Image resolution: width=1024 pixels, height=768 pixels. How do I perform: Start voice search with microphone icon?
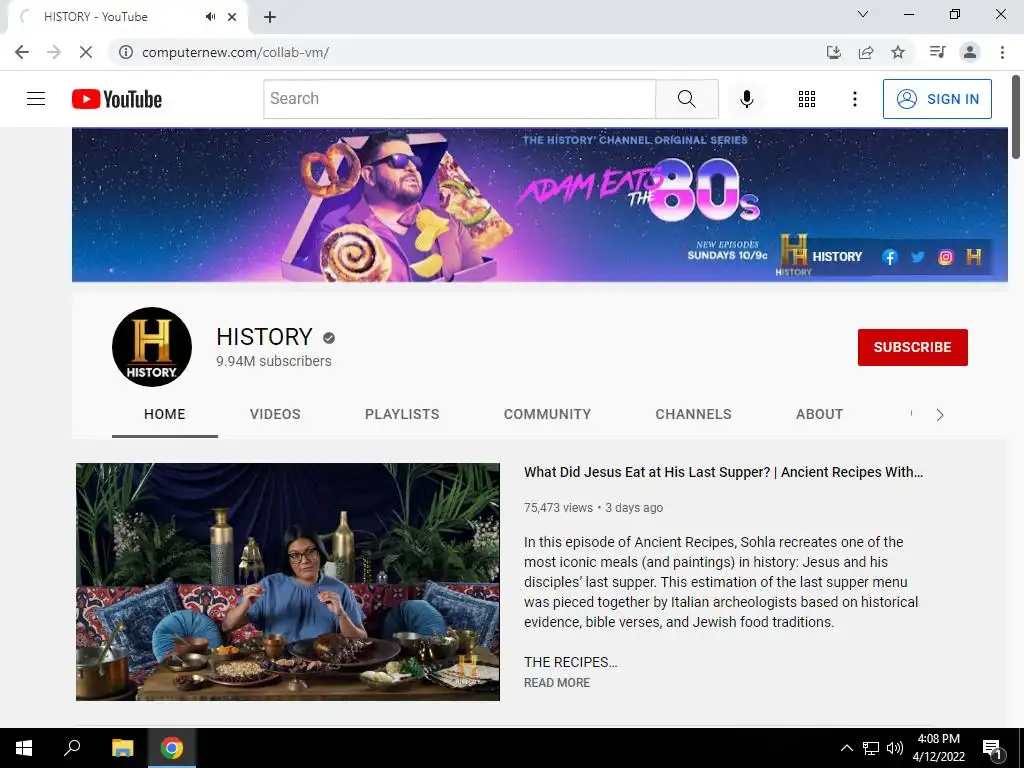746,99
